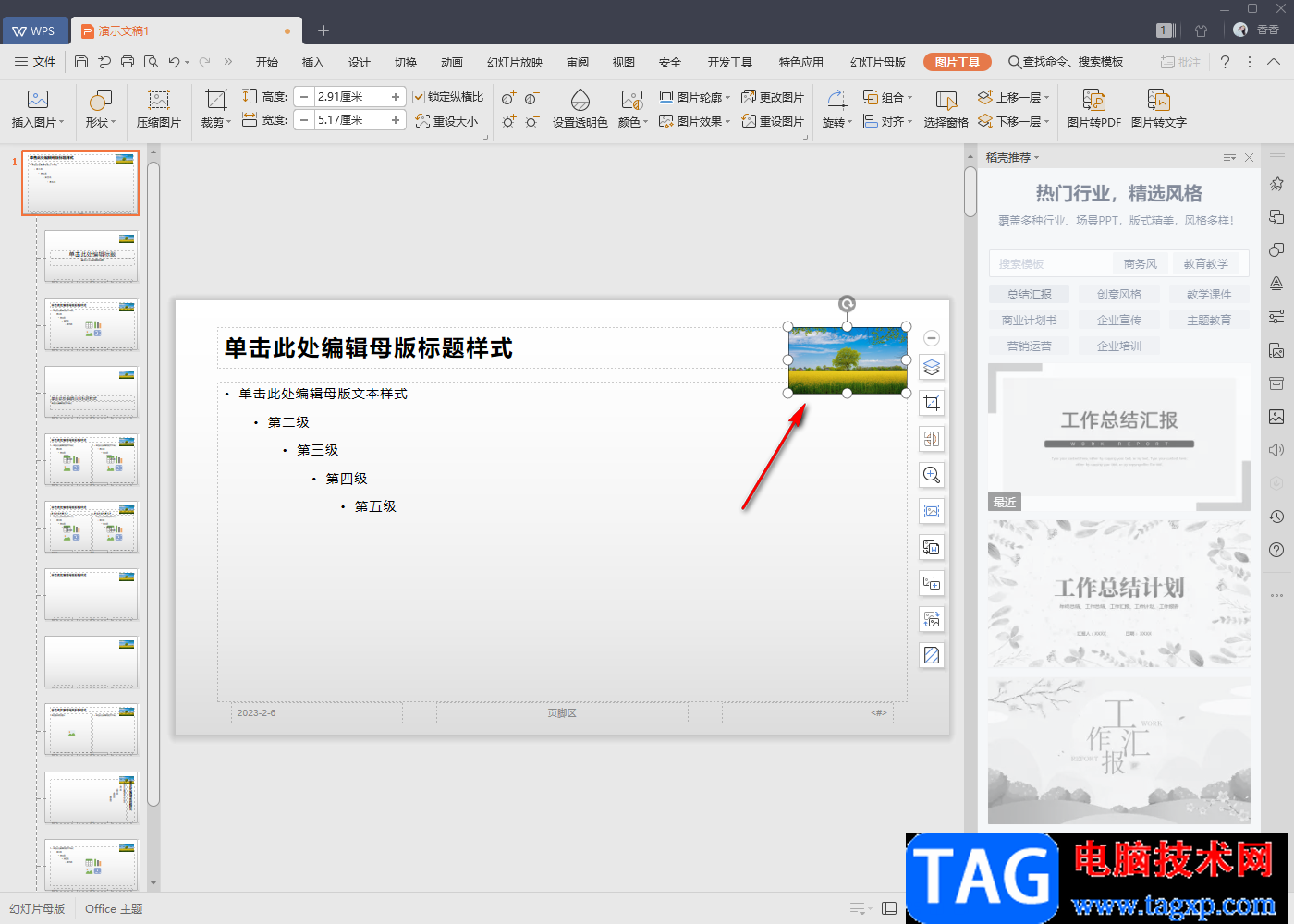Click the 教育教学 filter button

pyautogui.click(x=1206, y=263)
